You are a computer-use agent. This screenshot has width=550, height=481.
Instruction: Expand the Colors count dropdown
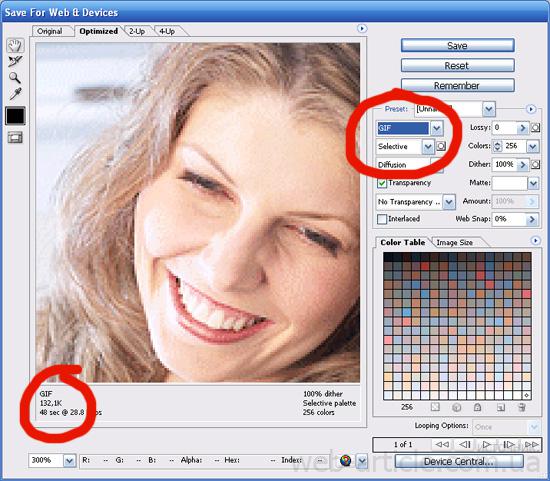click(x=533, y=146)
